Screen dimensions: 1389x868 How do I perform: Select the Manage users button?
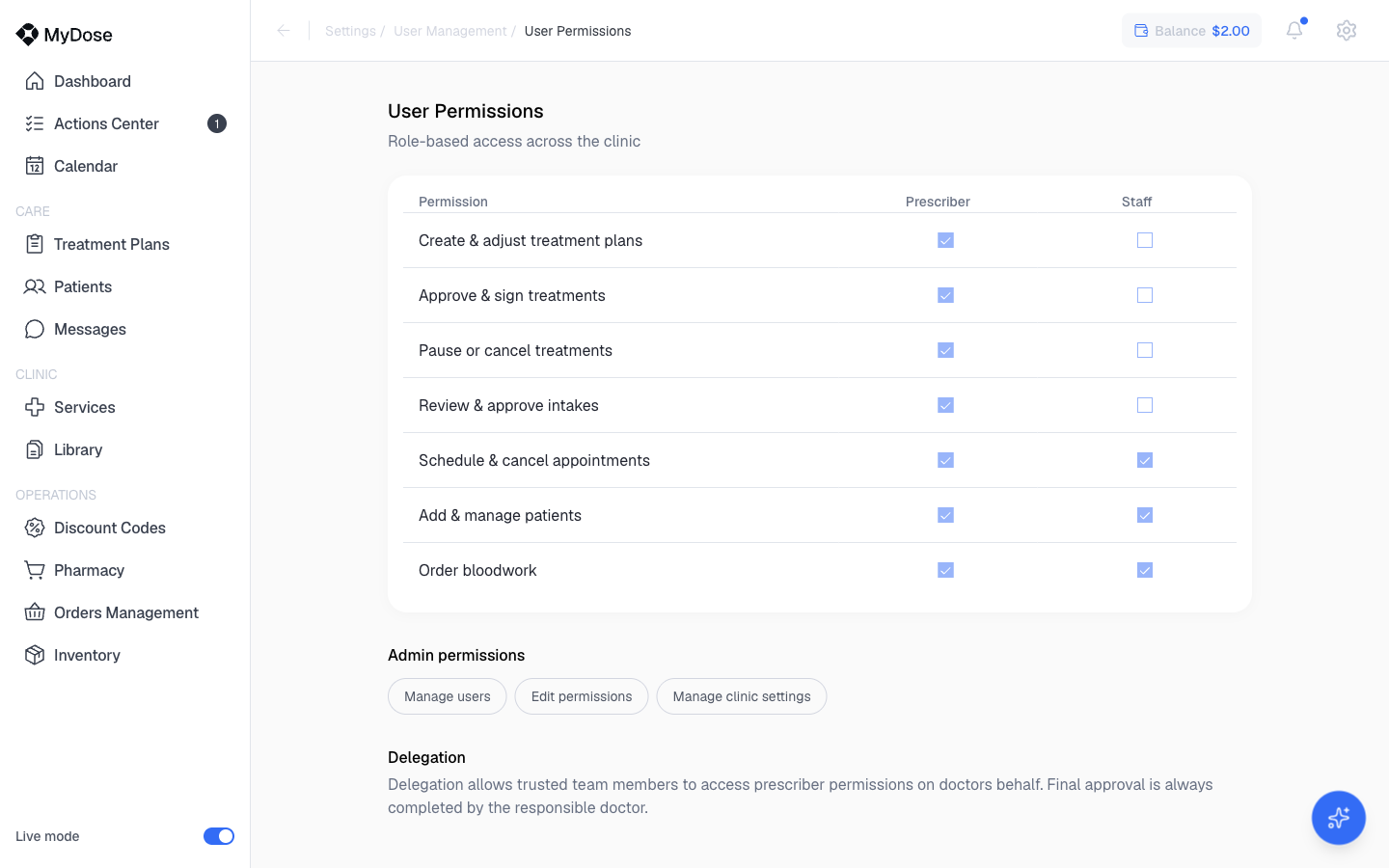448,696
